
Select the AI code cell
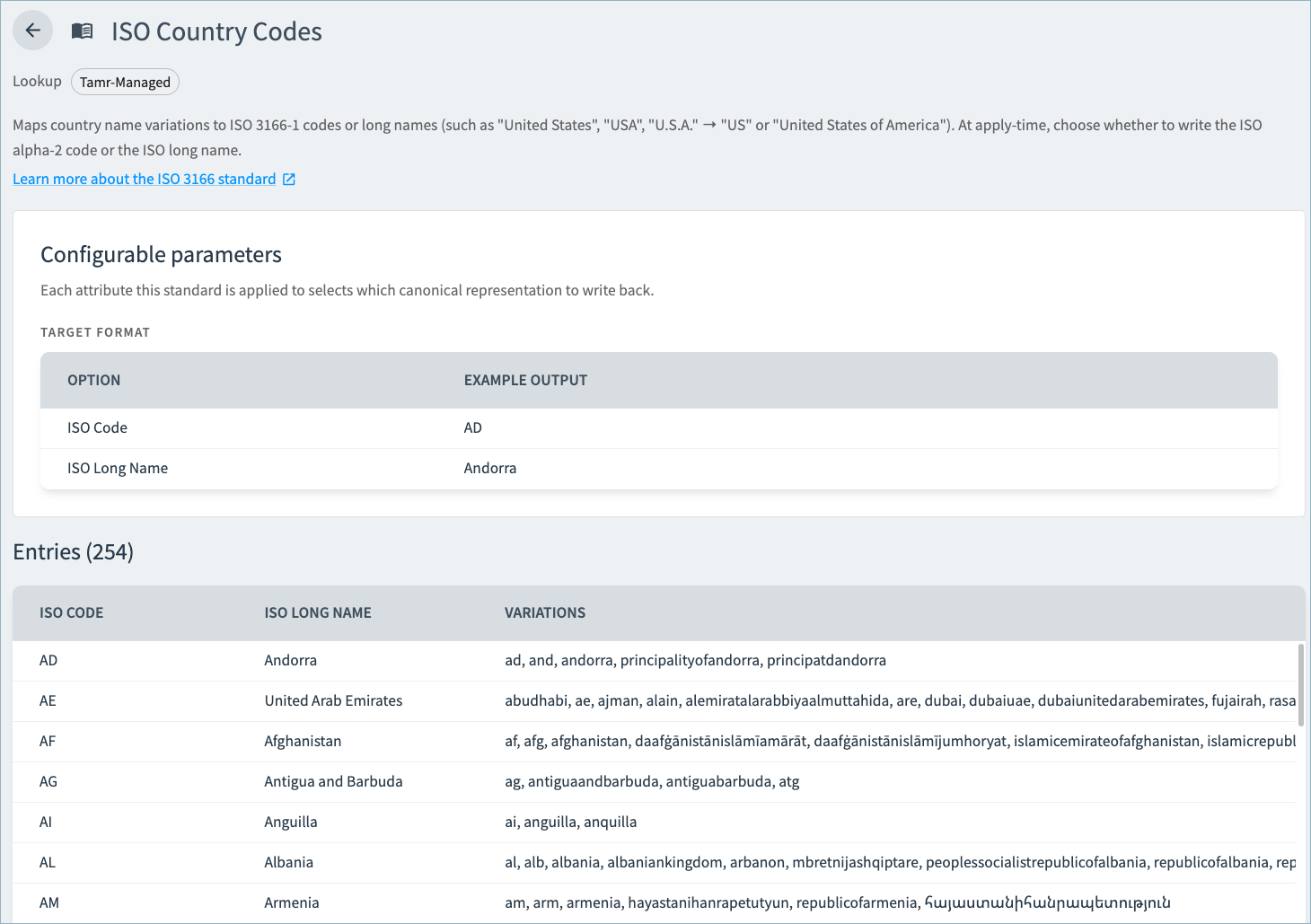click(x=46, y=822)
